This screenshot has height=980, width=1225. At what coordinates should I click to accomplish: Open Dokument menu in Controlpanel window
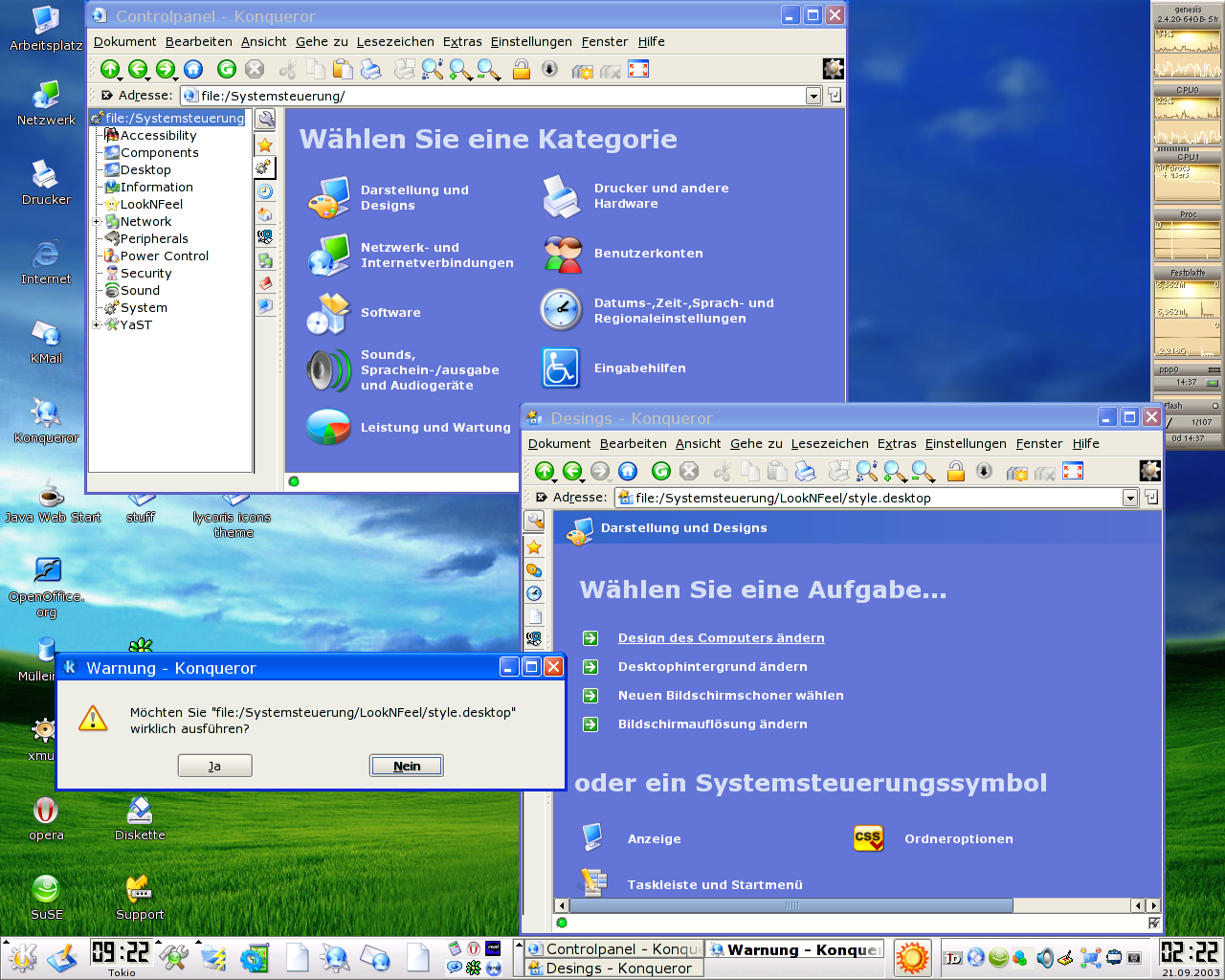click(x=124, y=42)
